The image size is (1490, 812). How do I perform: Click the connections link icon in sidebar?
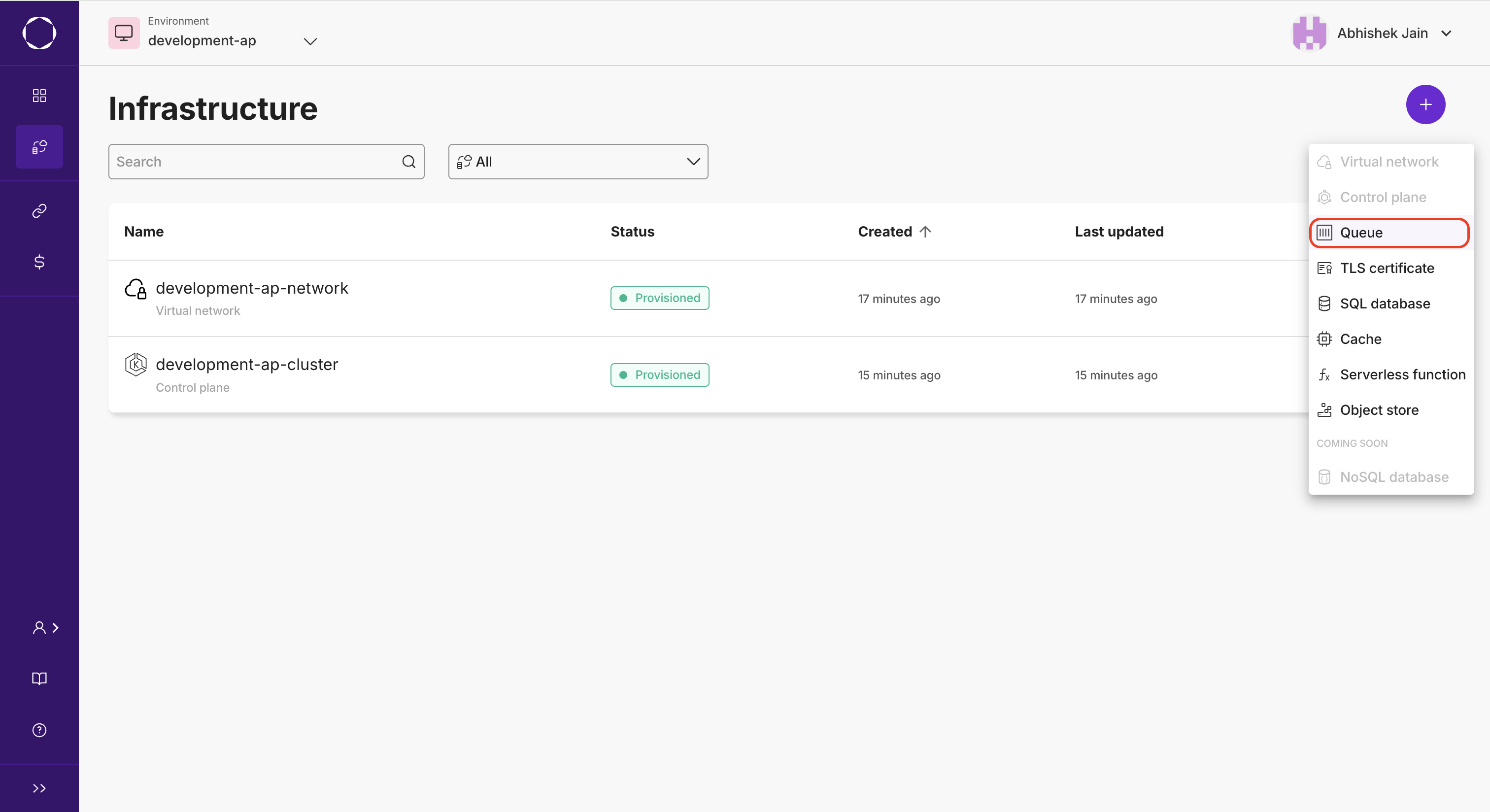coord(40,210)
